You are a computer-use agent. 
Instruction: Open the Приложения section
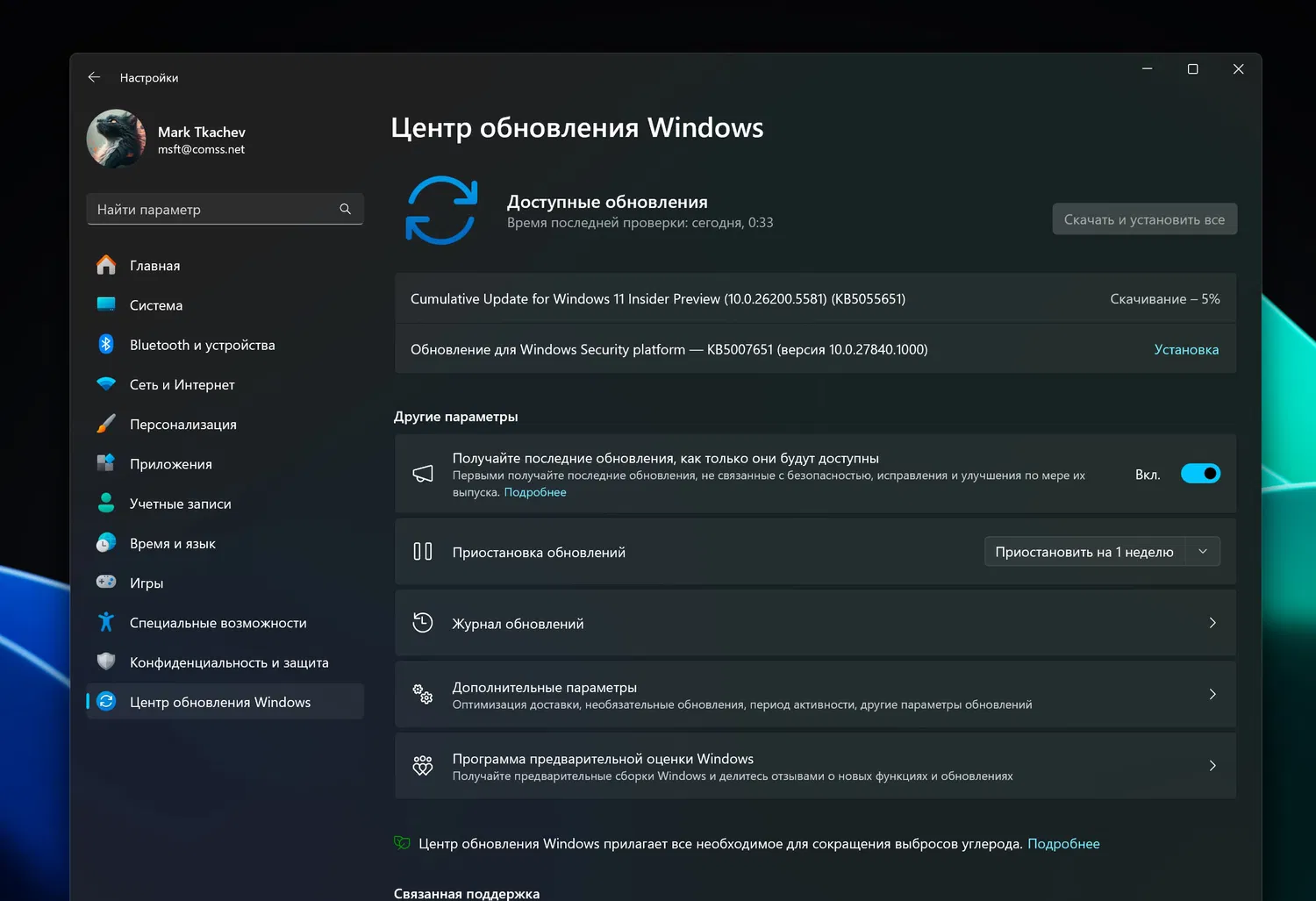[225, 464]
